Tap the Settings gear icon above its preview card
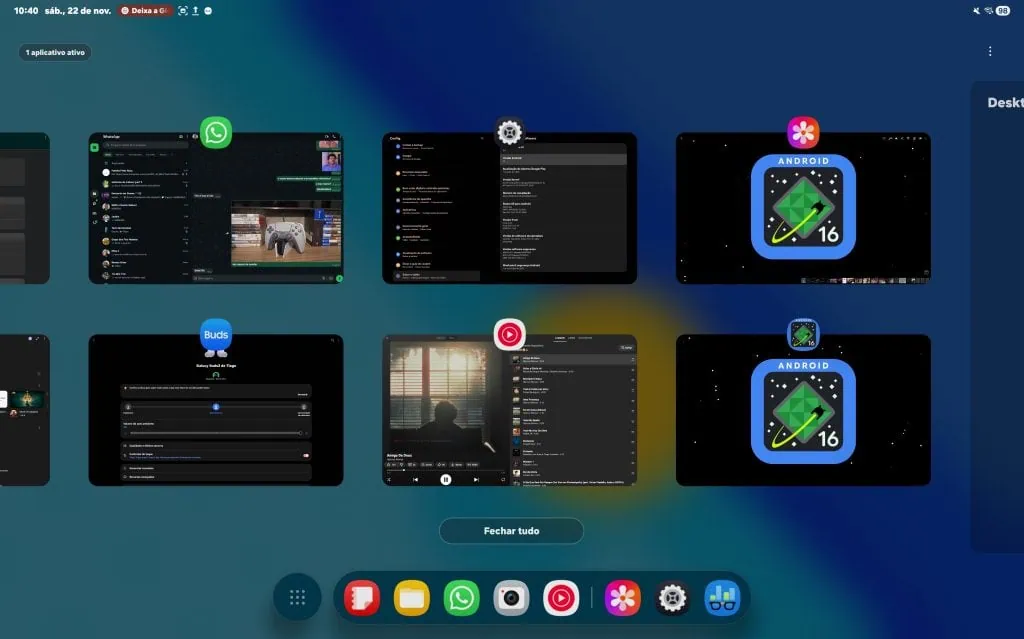Viewport: 1024px width, 639px height. [x=508, y=133]
